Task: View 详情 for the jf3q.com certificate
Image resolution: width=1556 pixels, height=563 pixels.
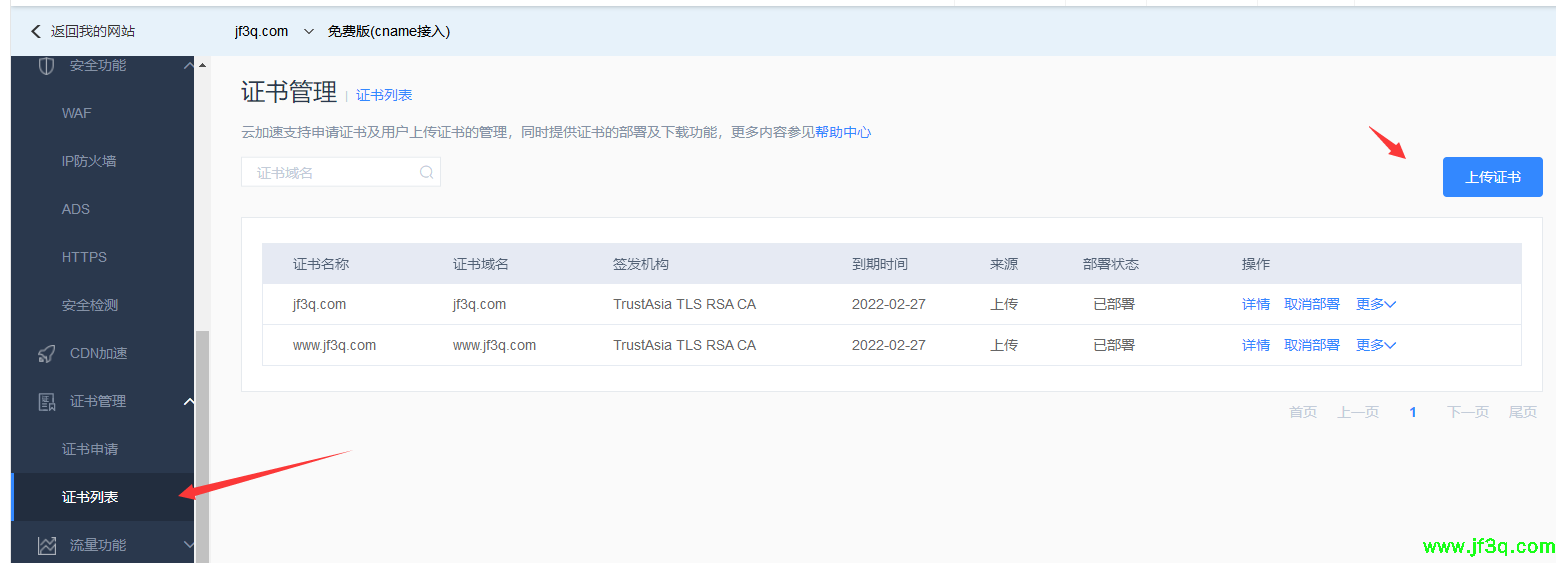Action: 1255,304
